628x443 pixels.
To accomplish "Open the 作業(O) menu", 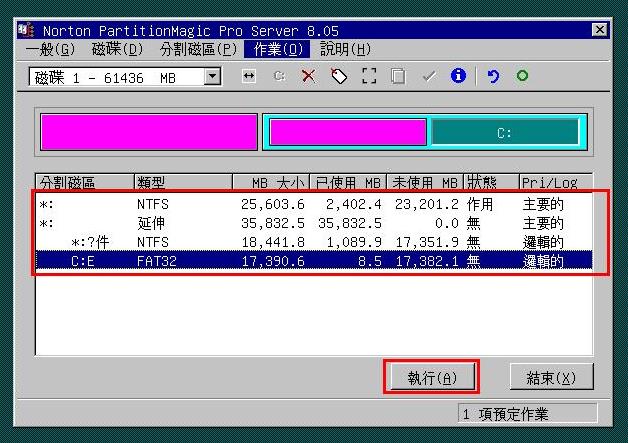I will point(277,49).
